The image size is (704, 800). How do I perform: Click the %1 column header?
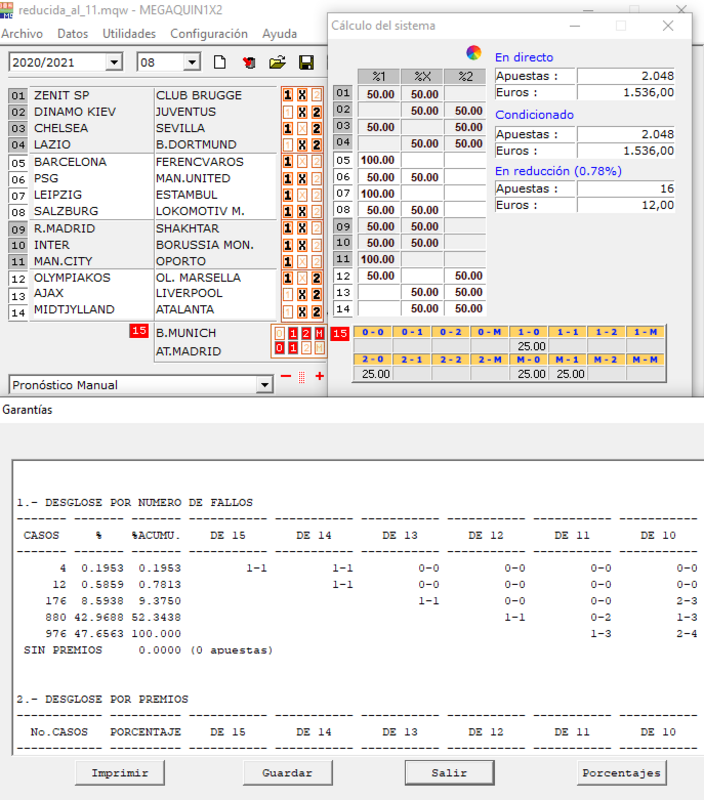pyautogui.click(x=379, y=77)
